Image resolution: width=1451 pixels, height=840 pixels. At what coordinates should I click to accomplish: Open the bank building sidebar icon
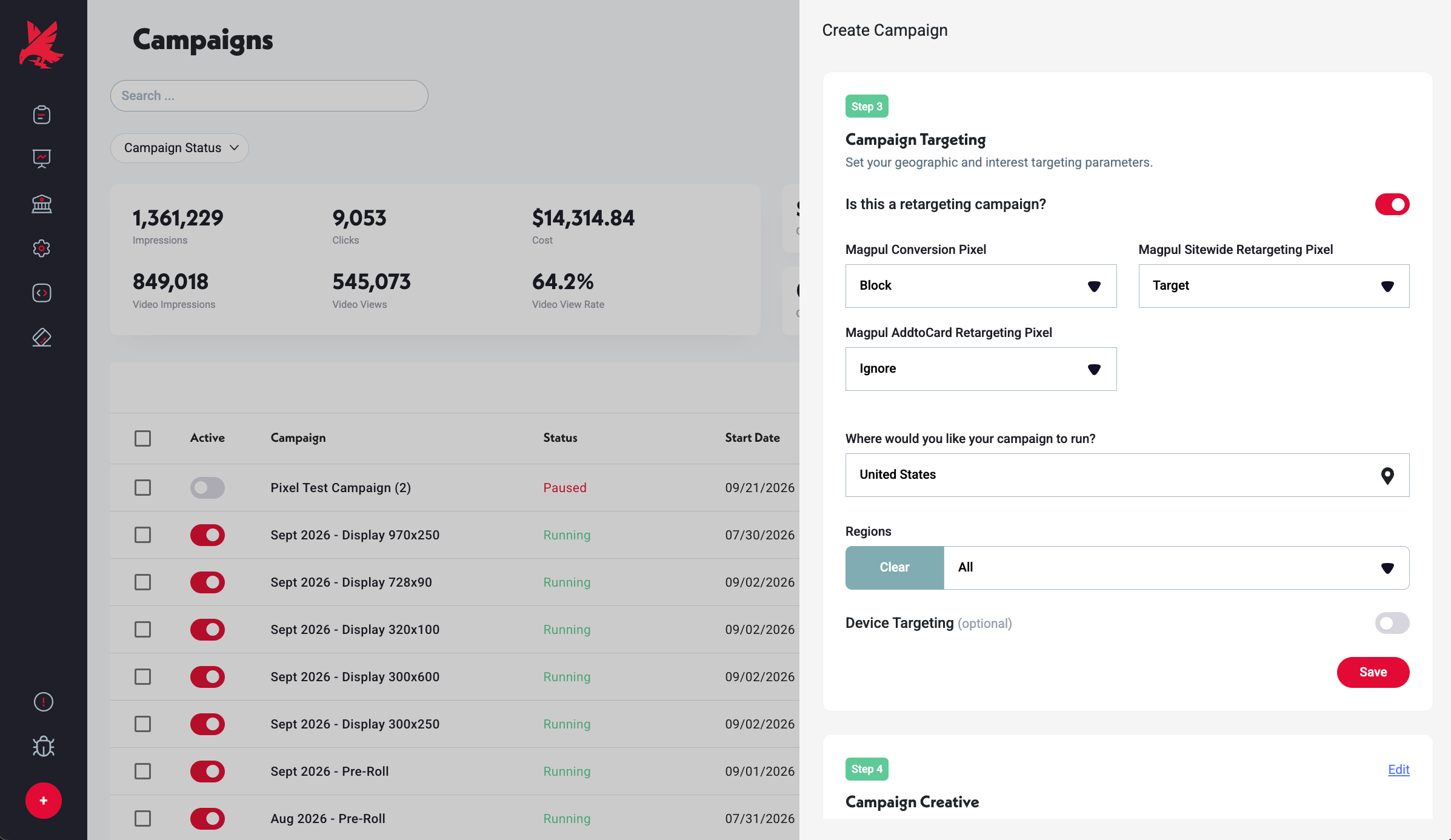(x=42, y=204)
